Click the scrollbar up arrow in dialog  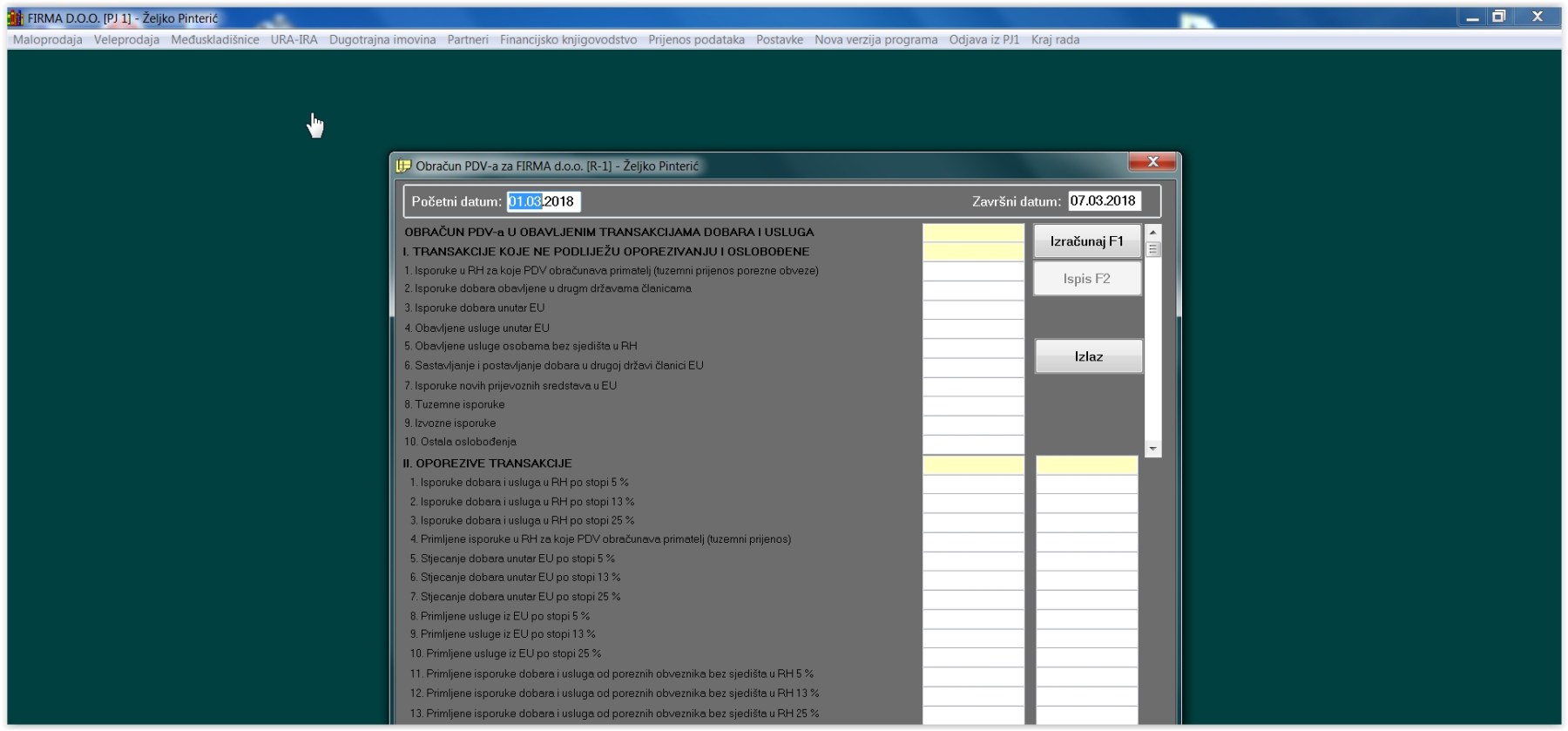1152,233
